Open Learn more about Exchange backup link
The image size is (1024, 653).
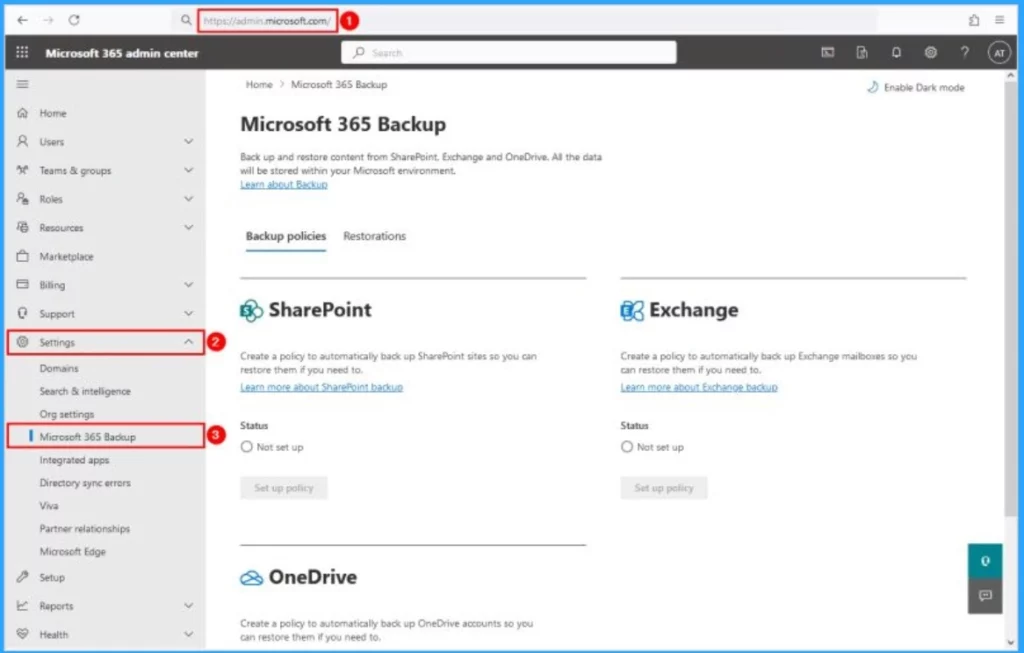tap(699, 387)
